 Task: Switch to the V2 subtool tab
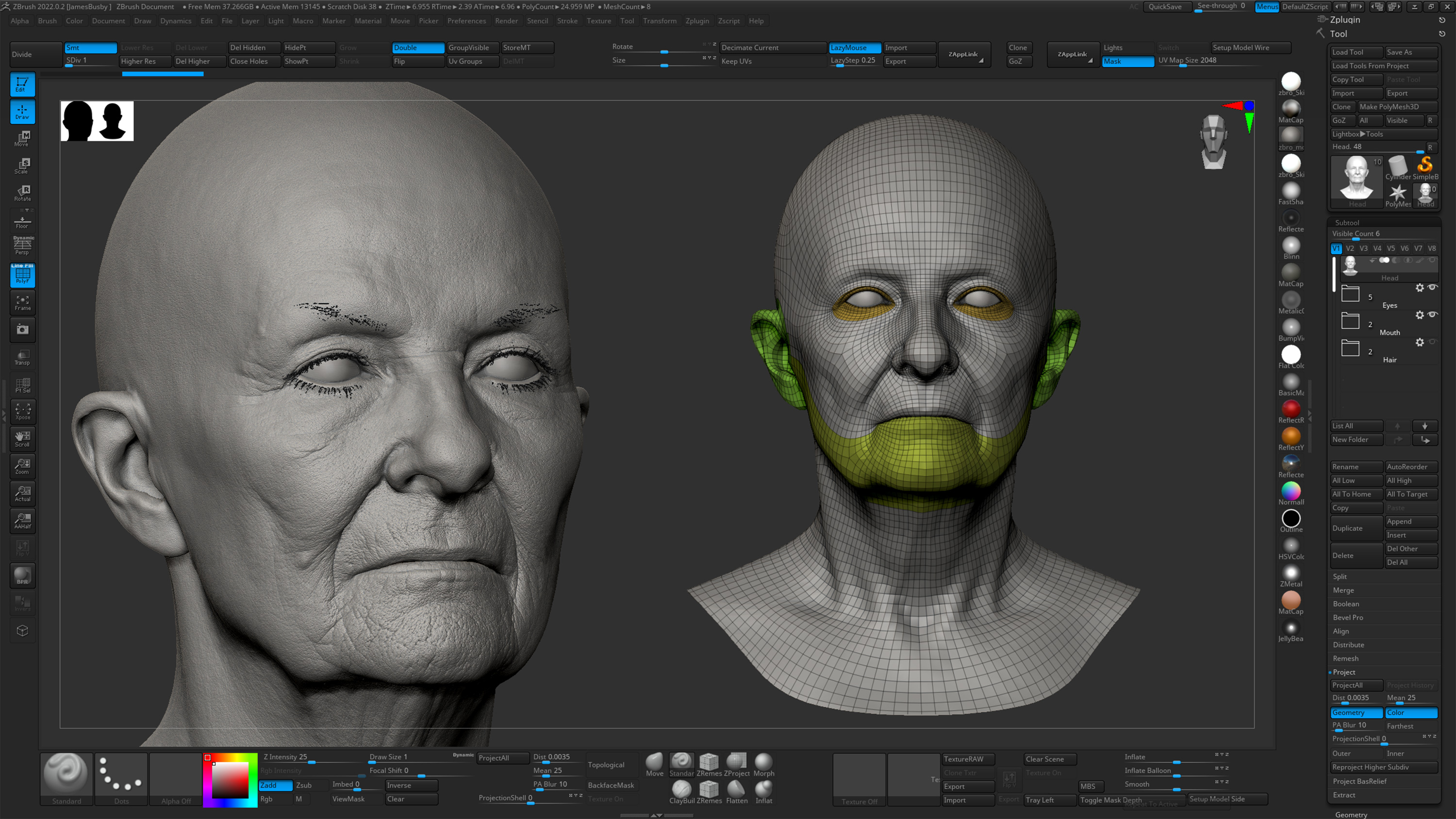click(1350, 248)
